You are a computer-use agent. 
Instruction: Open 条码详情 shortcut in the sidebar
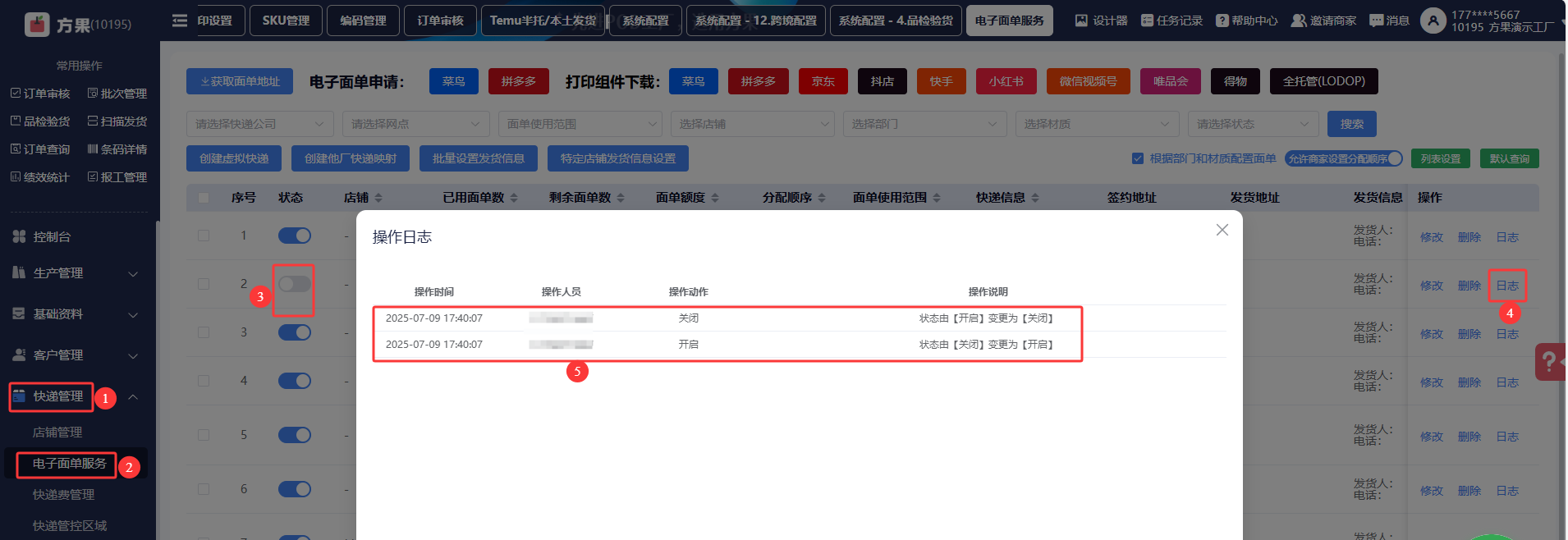(x=117, y=149)
